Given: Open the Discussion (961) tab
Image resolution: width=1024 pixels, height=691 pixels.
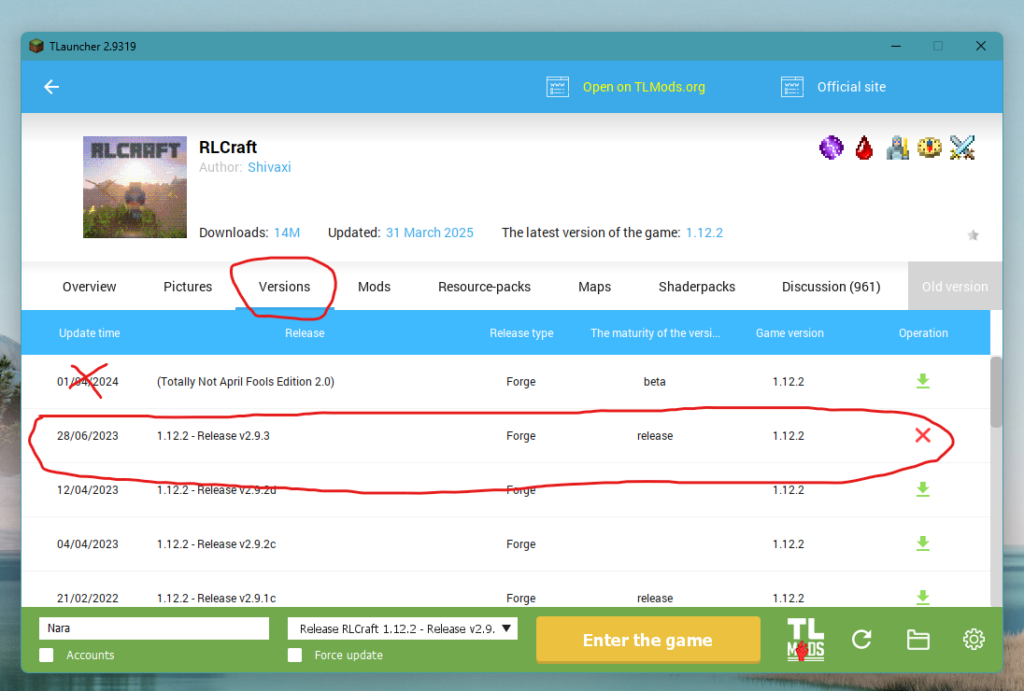Looking at the screenshot, I should (831, 287).
